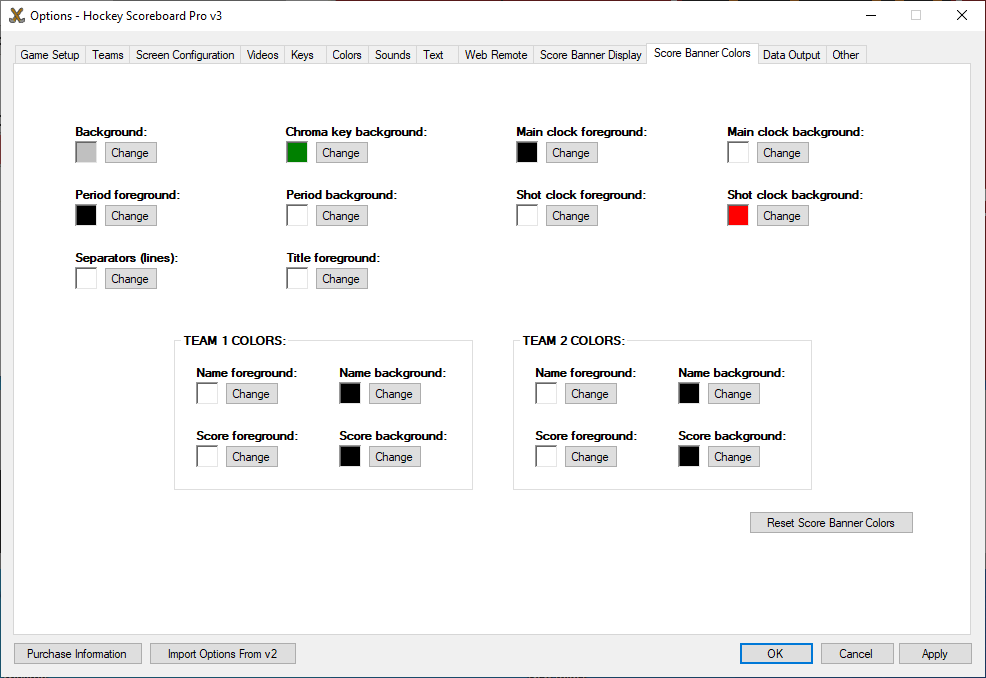
Task: Click Import Options From v2 button
Action: pyautogui.click(x=223, y=654)
